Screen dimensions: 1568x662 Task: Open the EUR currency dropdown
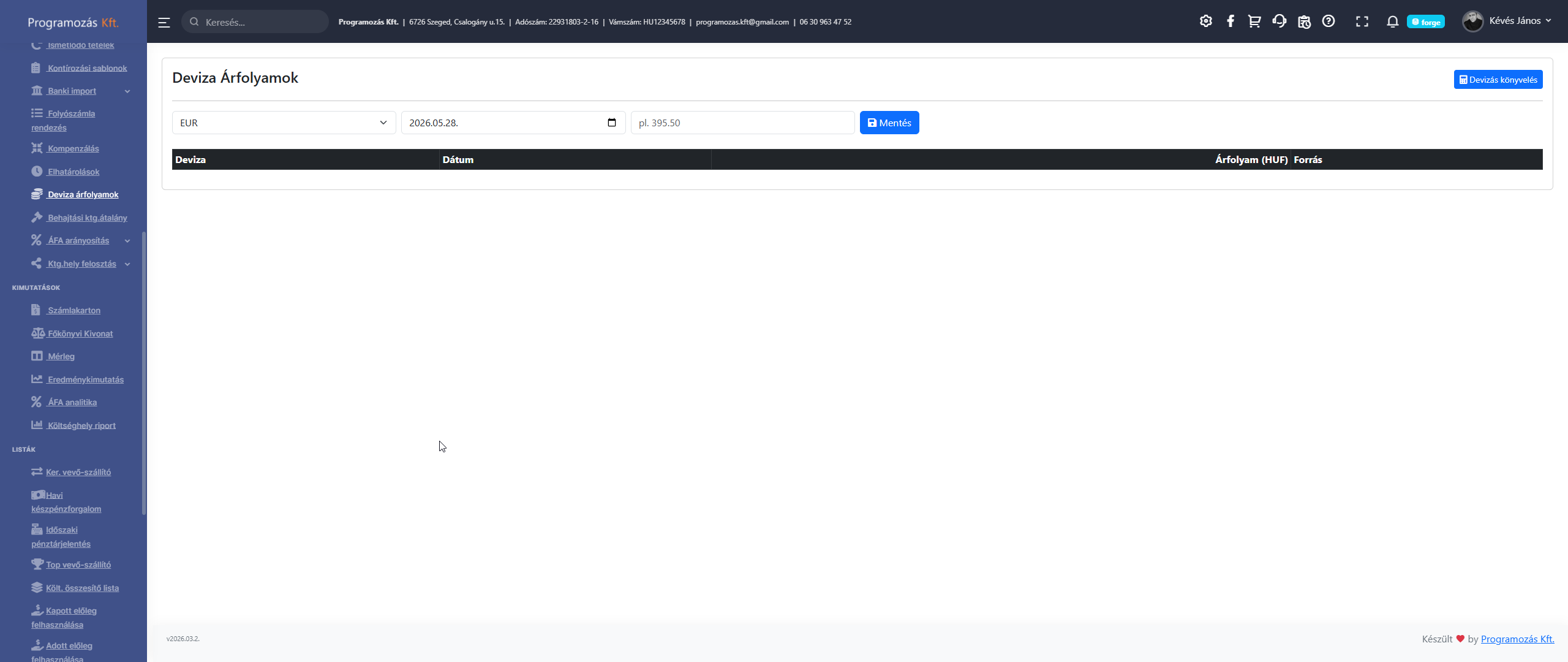284,123
